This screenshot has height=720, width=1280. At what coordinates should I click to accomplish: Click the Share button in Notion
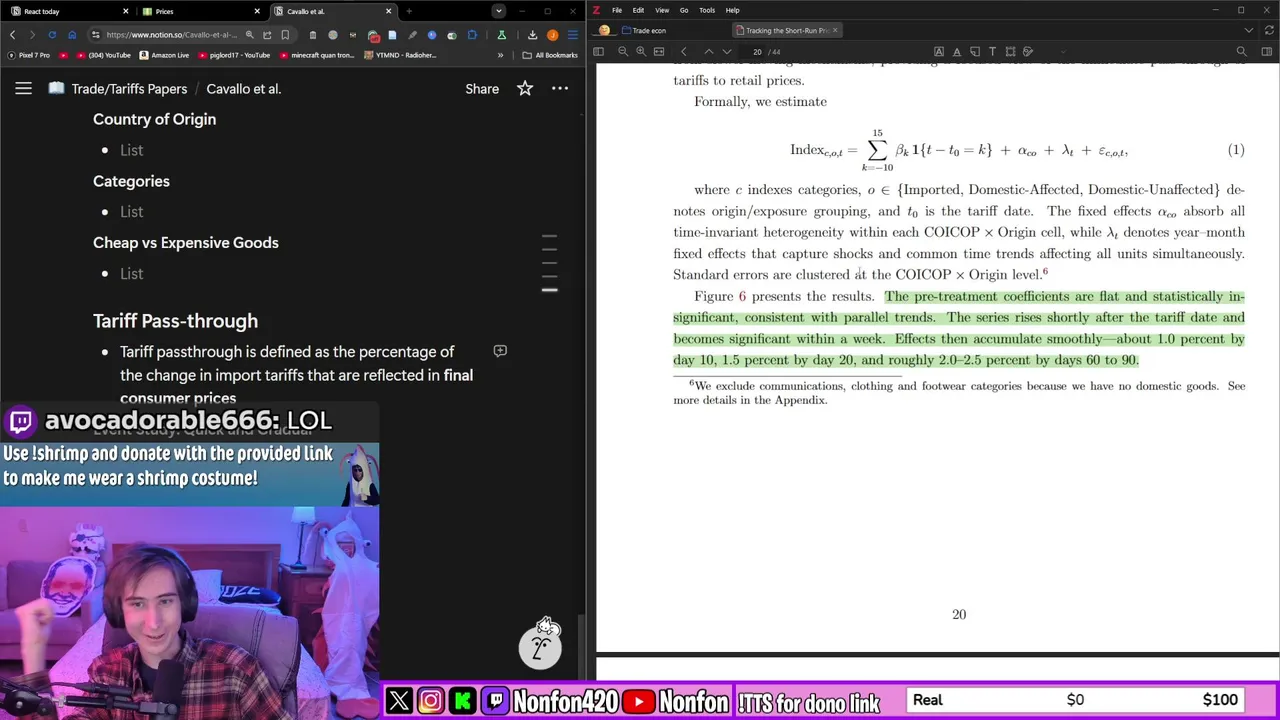(482, 89)
